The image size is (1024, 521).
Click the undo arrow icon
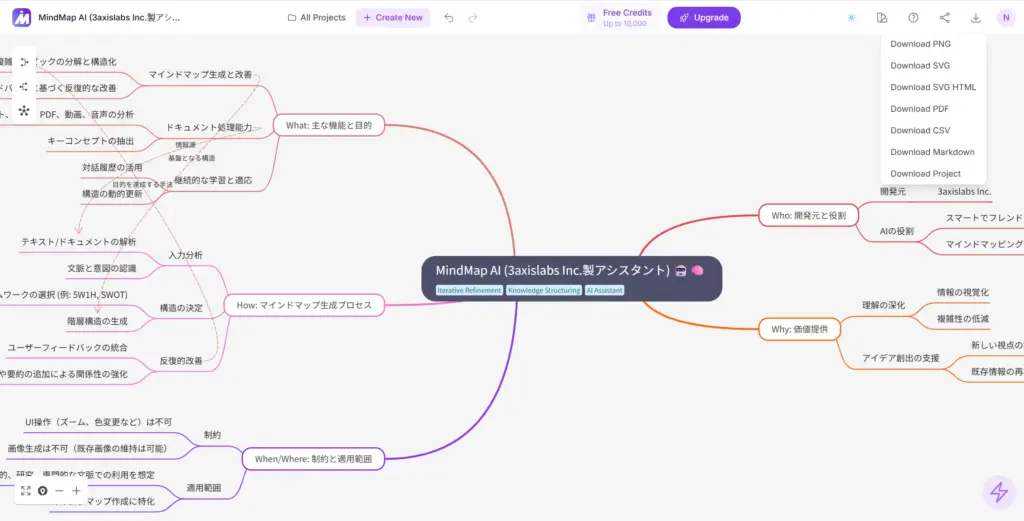click(x=449, y=18)
